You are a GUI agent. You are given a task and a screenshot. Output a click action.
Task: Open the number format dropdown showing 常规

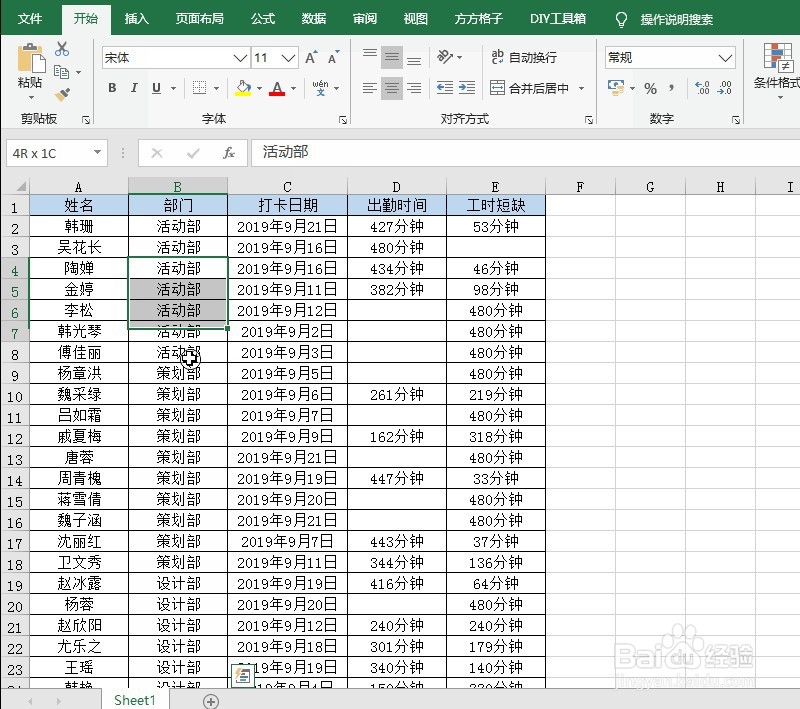668,57
